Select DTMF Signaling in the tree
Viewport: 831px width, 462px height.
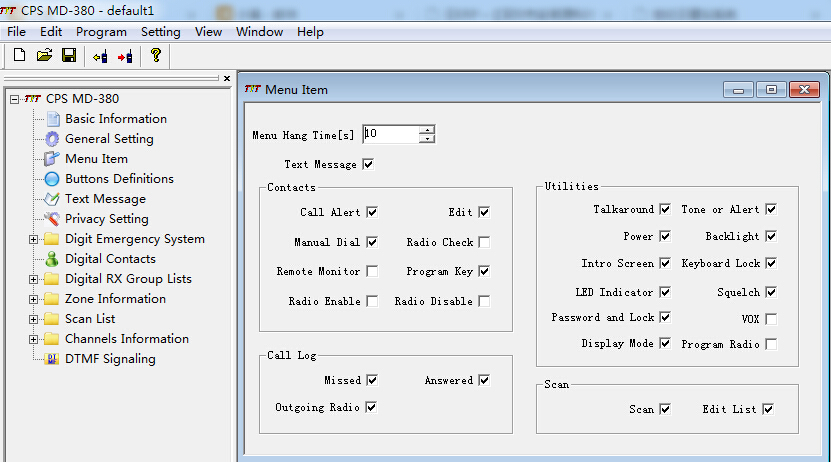110,359
